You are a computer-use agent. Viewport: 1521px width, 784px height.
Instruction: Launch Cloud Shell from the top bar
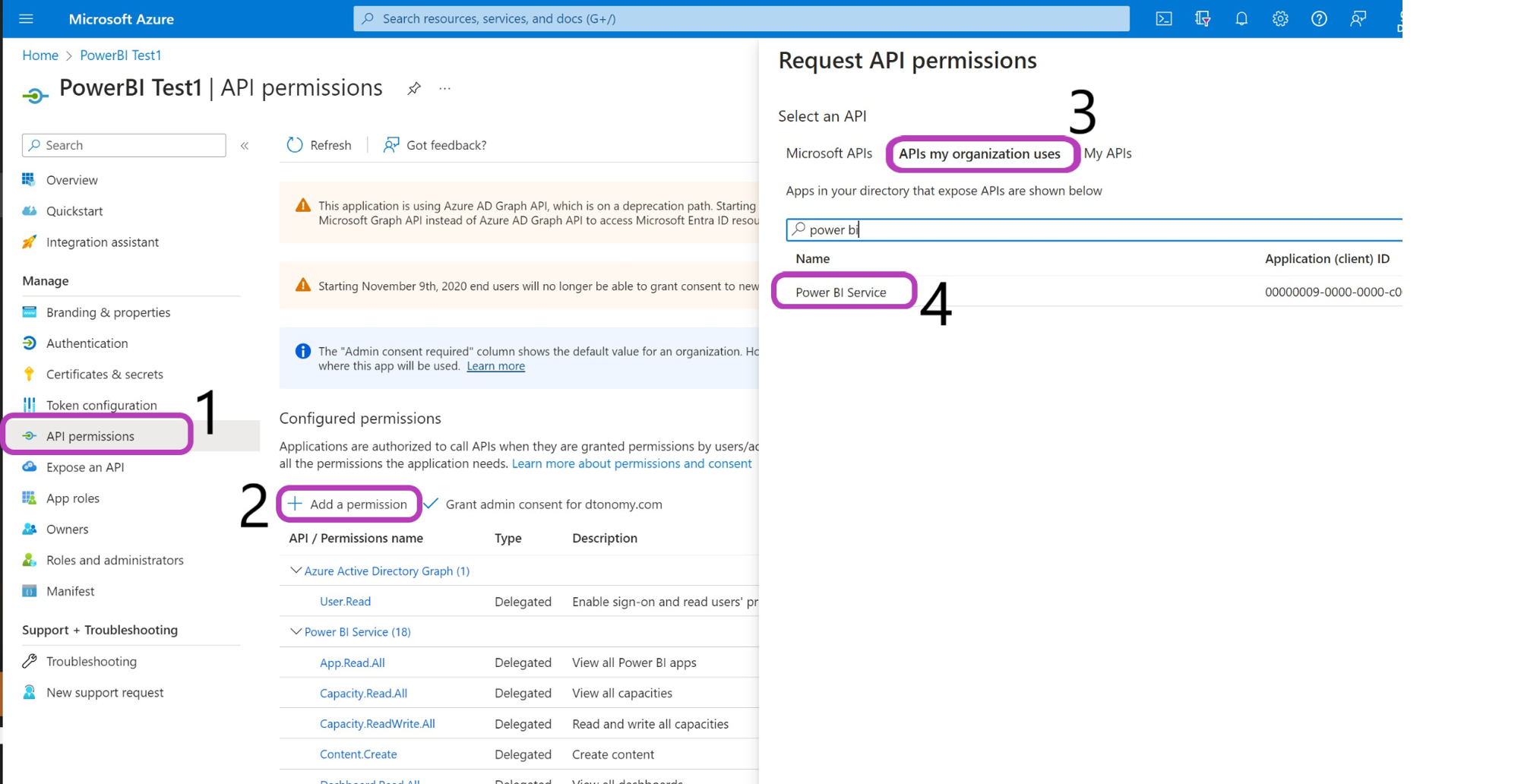click(1163, 19)
